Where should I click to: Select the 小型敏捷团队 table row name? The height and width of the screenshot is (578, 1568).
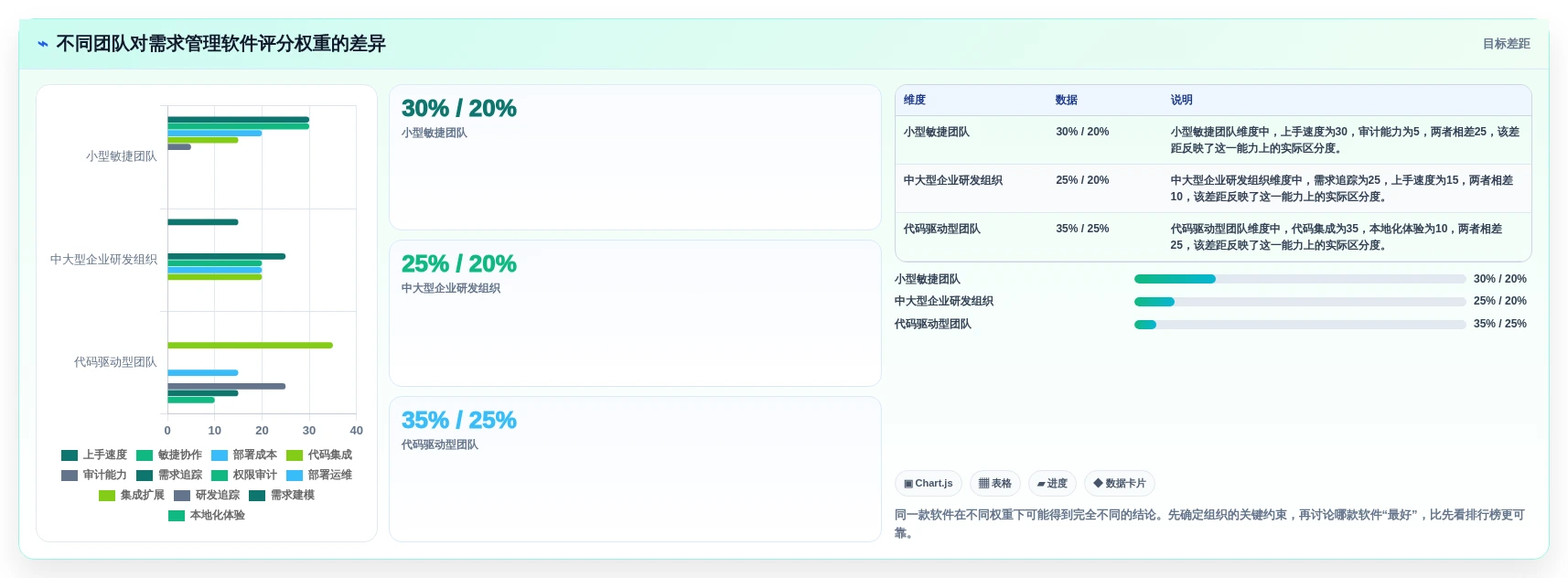937,132
